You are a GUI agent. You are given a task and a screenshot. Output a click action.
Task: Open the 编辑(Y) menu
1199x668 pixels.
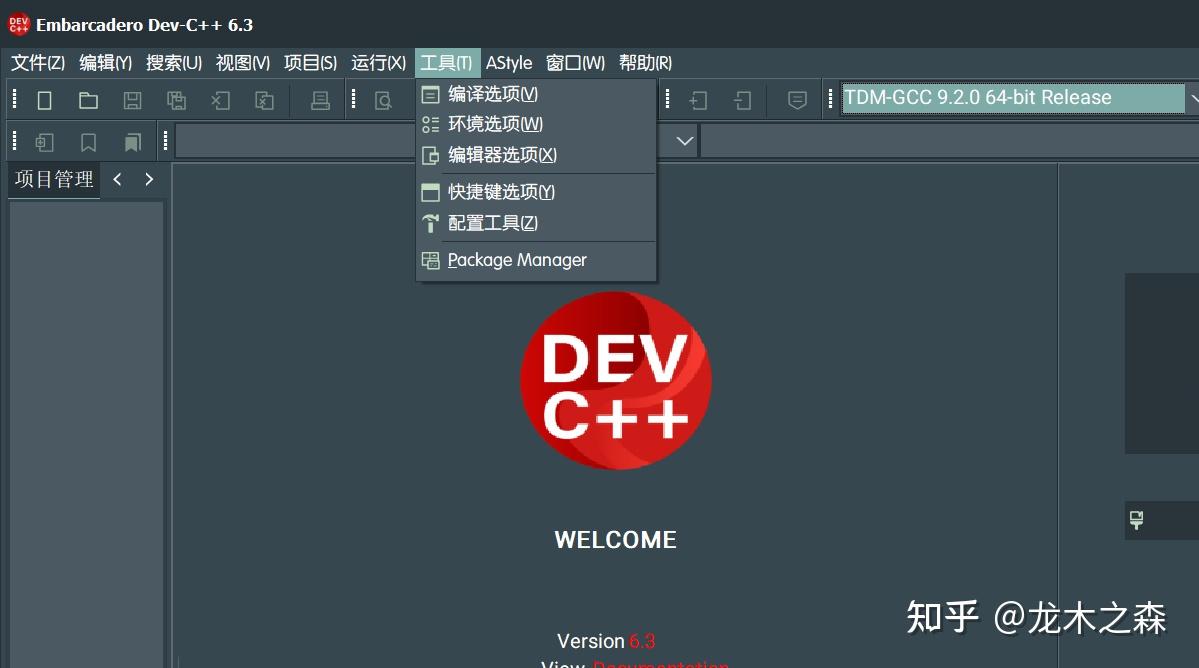click(106, 63)
